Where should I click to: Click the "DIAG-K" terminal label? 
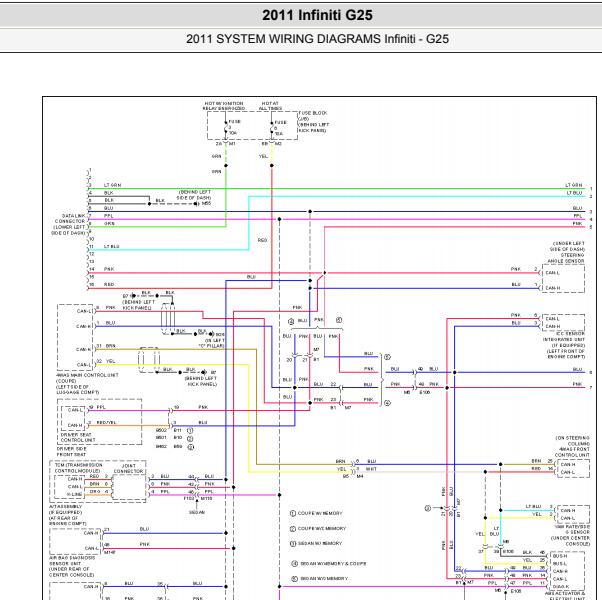point(560,587)
